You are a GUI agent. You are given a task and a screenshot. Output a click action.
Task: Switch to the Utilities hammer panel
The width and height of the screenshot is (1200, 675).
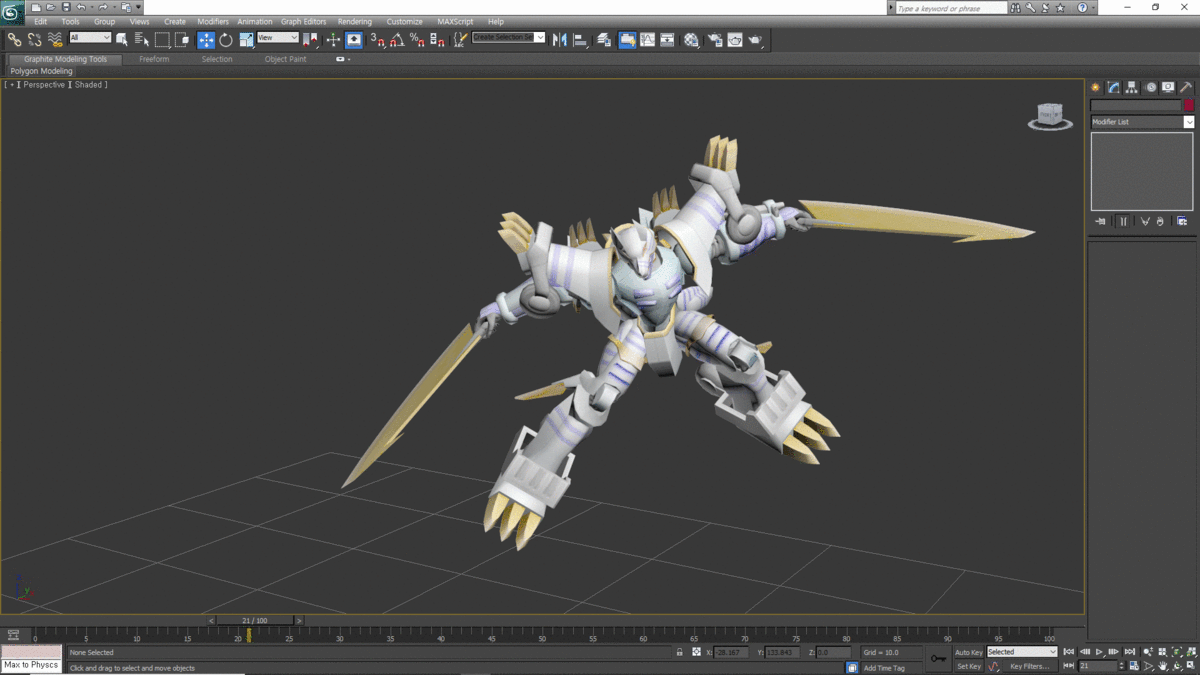1186,88
